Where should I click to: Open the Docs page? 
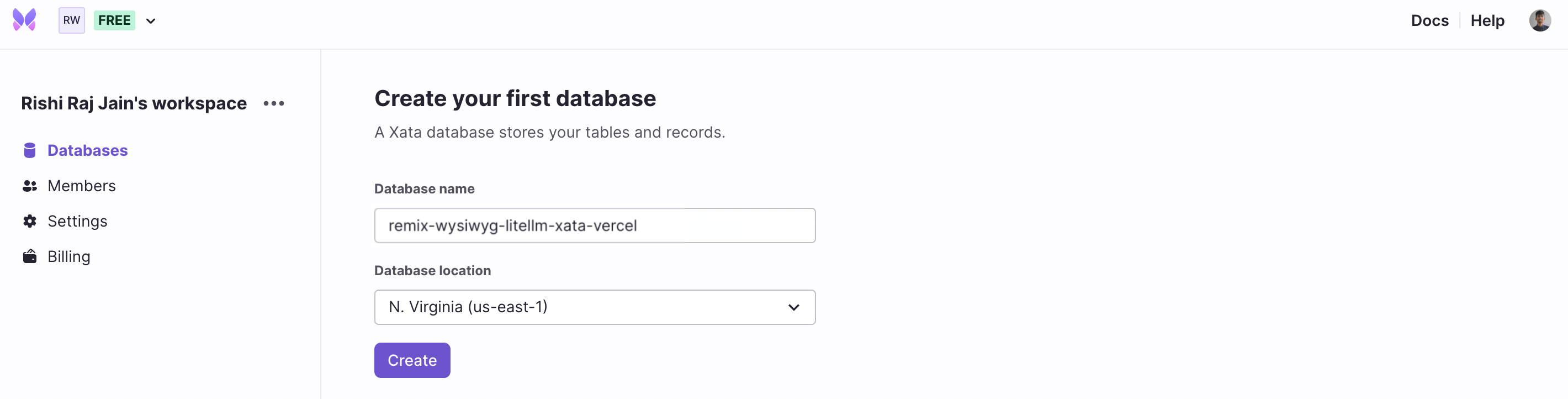tap(1430, 20)
